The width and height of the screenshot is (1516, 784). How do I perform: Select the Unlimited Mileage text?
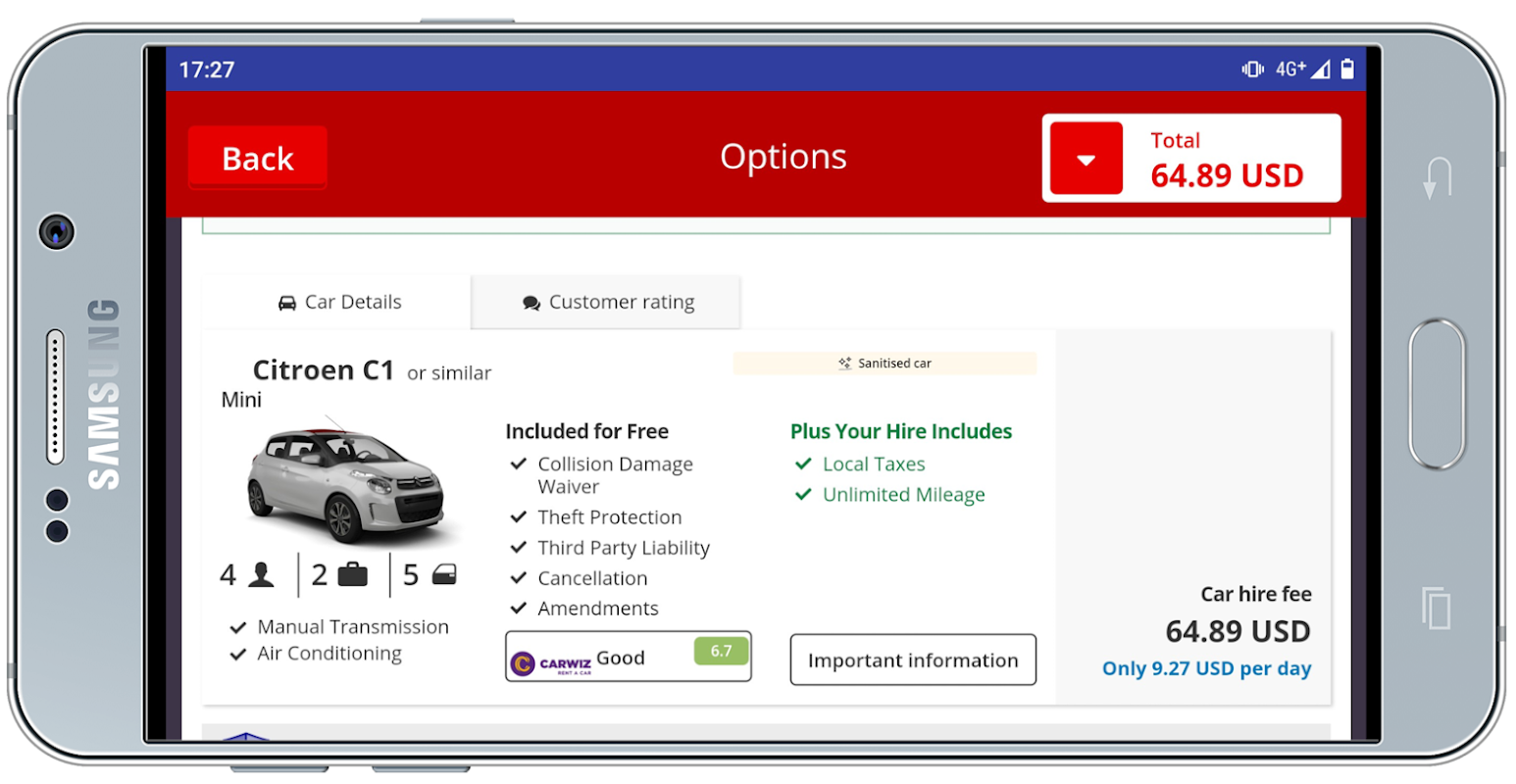903,495
